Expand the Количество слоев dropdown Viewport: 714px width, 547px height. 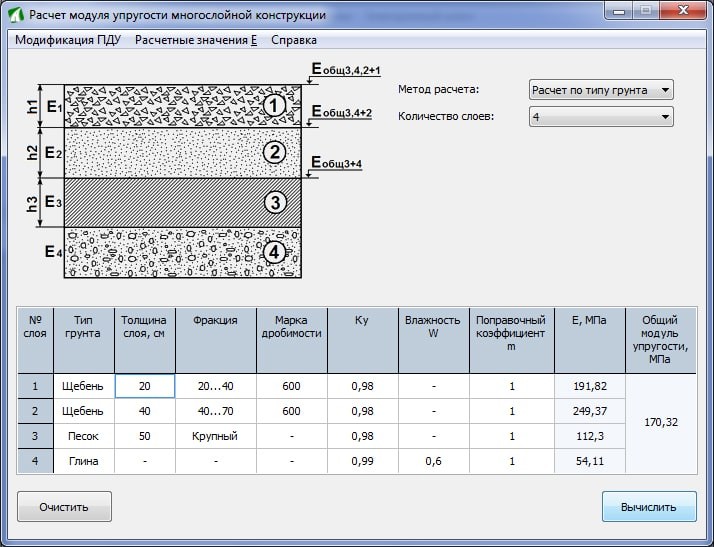point(601,117)
